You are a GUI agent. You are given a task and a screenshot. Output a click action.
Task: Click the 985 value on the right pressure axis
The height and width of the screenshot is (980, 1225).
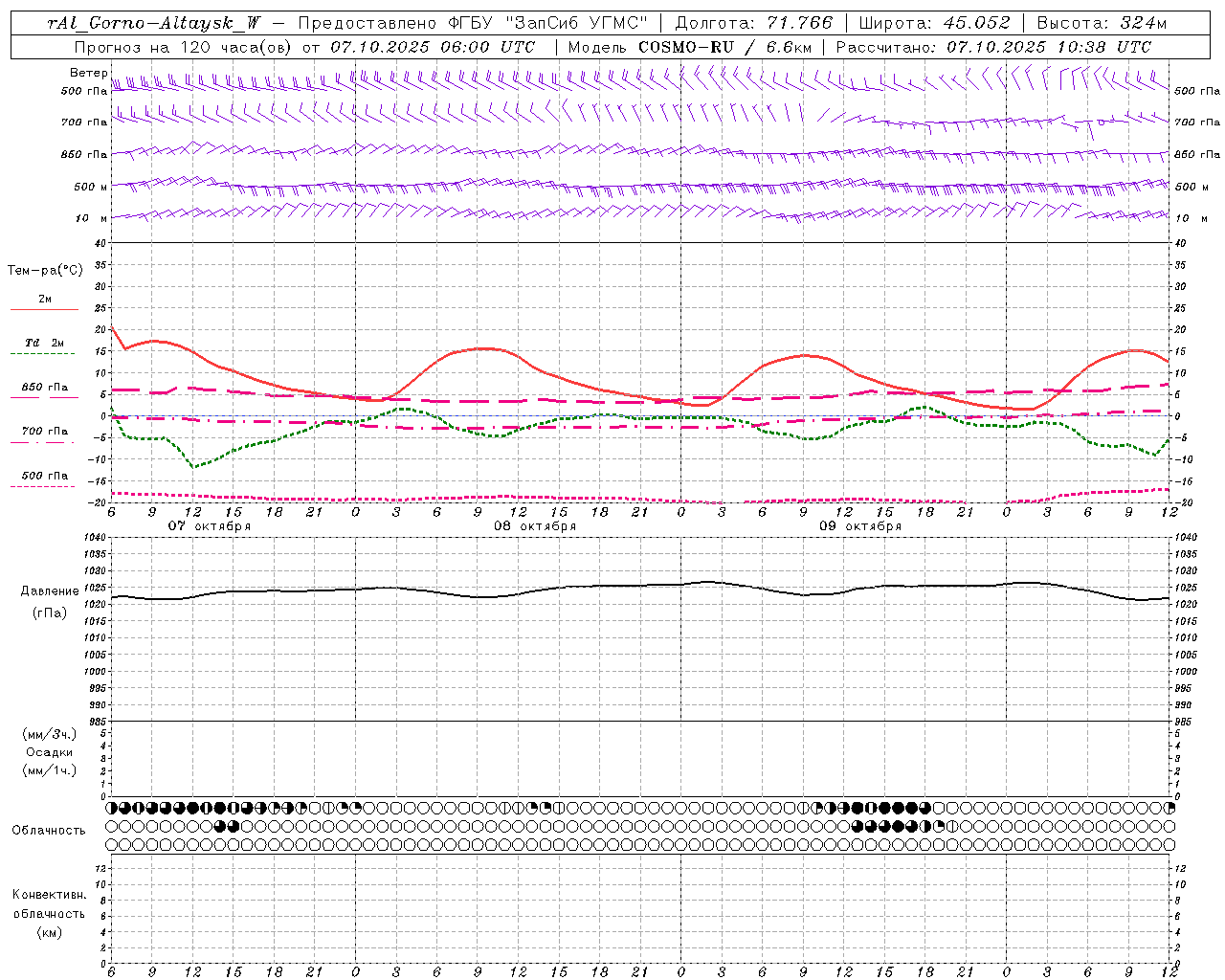(x=1183, y=722)
